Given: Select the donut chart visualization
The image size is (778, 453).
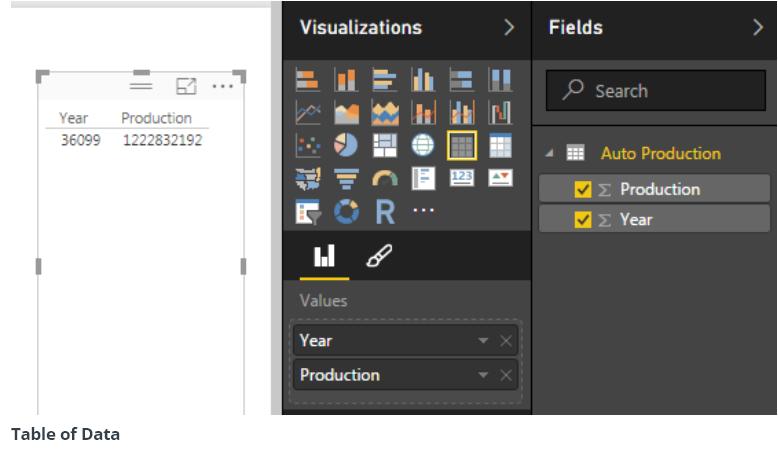Looking at the screenshot, I should pos(345,212).
